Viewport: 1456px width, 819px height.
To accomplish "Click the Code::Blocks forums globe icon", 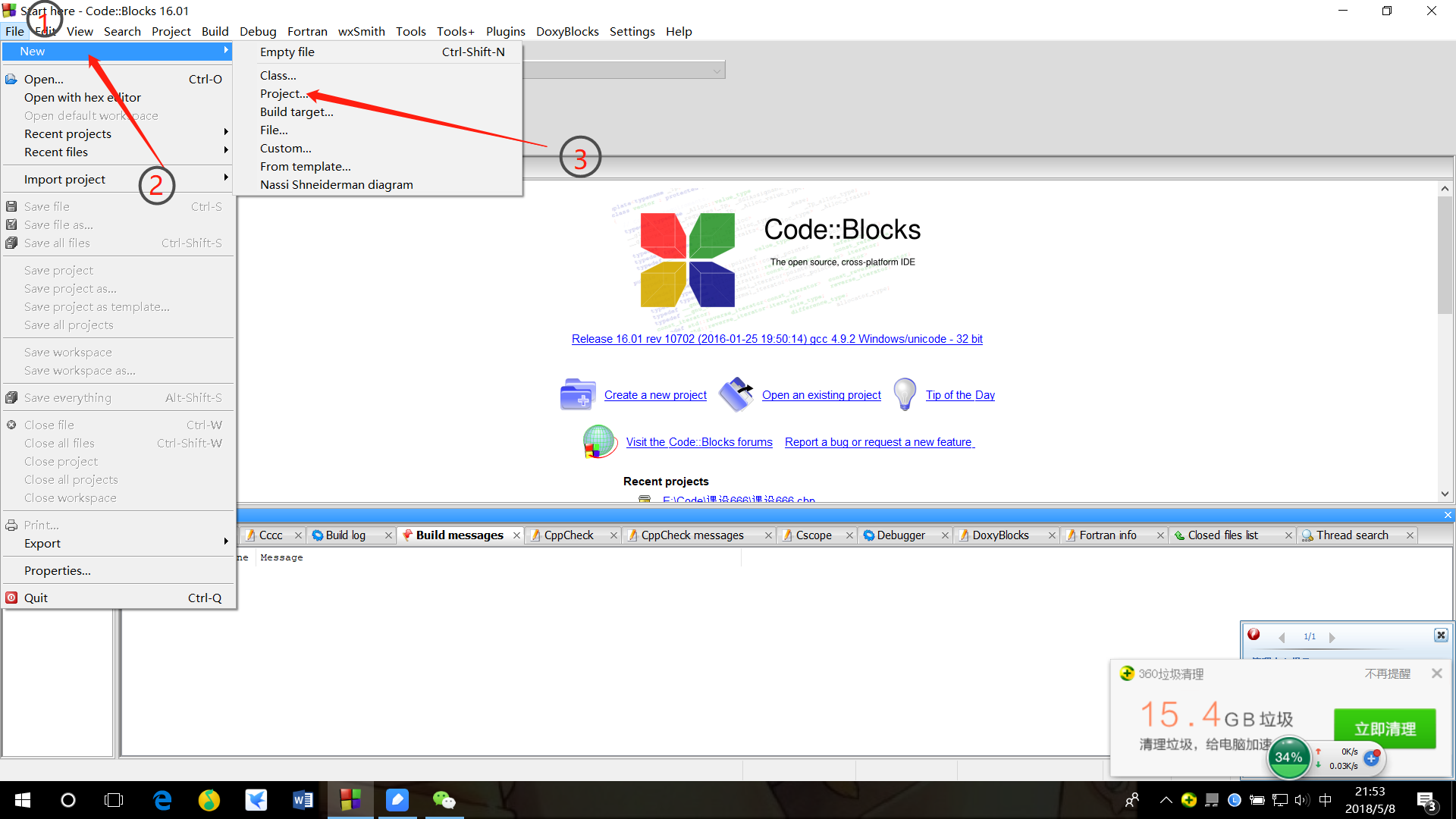I will click(x=599, y=441).
